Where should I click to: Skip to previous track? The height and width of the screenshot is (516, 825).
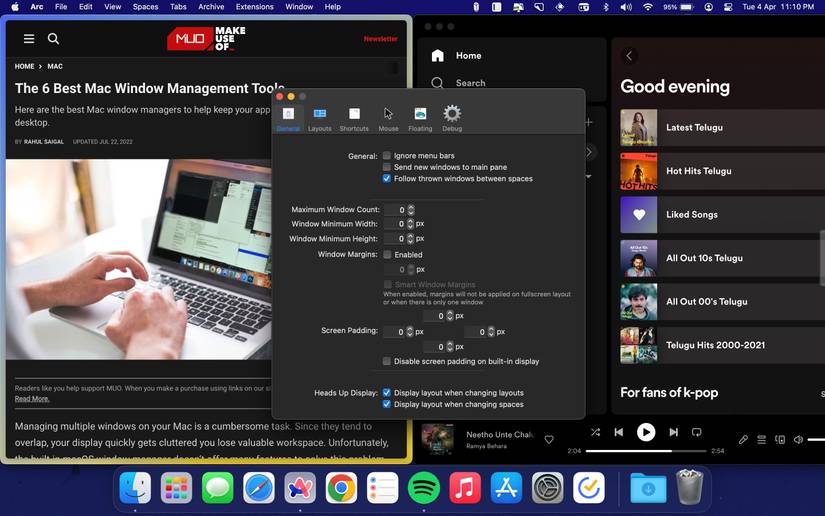(619, 432)
